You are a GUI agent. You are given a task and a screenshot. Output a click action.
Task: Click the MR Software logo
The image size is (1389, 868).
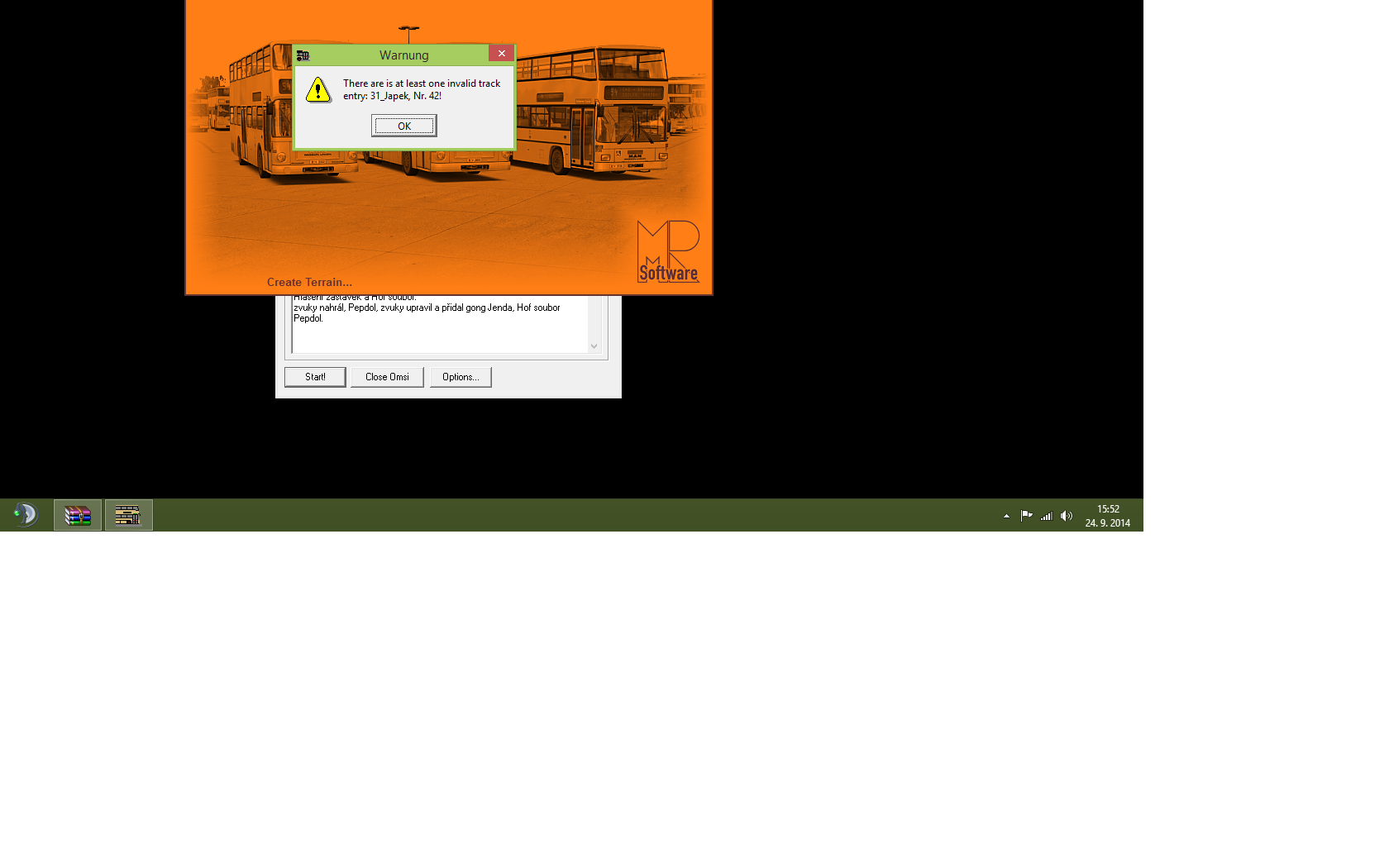click(x=668, y=251)
